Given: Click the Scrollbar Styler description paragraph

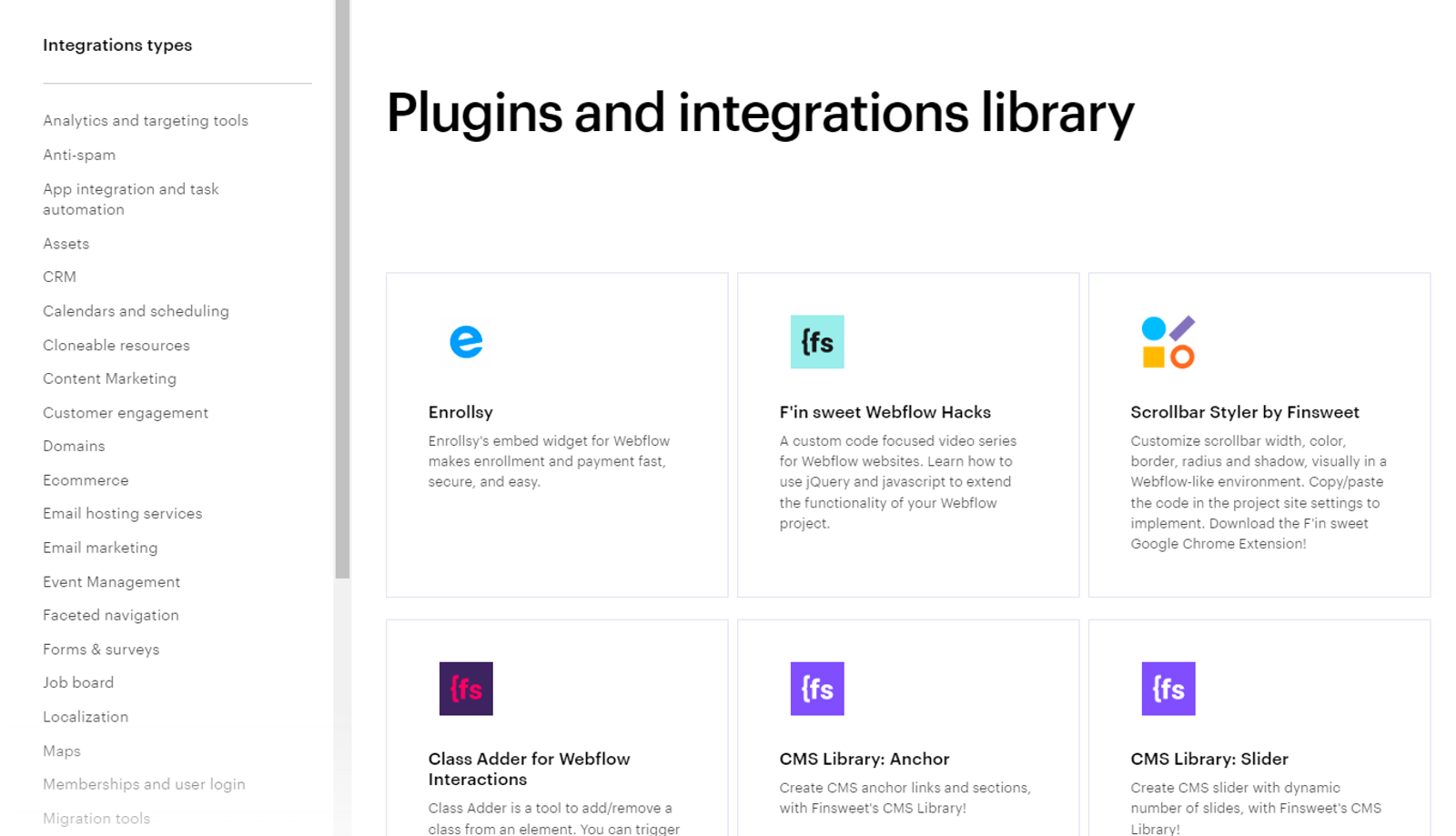Looking at the screenshot, I should (x=1259, y=492).
